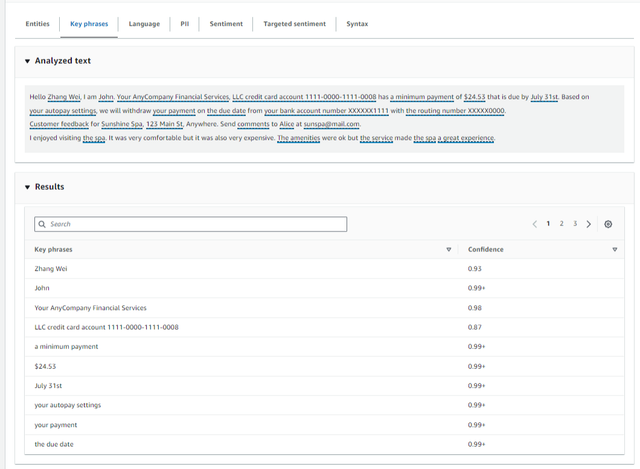Collapse the Results section
This screenshot has height=469, width=640.
coord(28,187)
